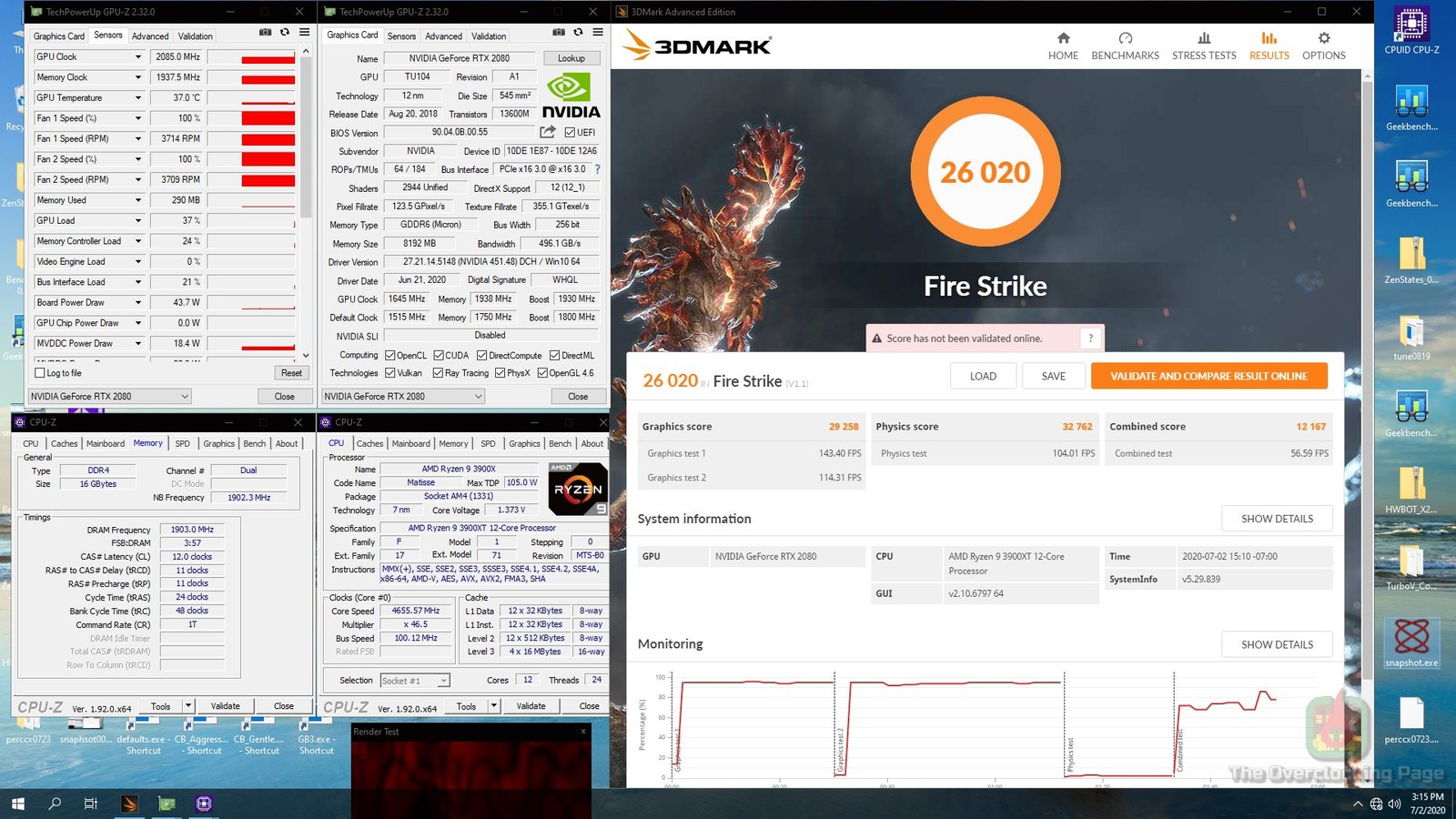
Task: Expand the GPU Temperature sensor dropdown
Action: (138, 97)
